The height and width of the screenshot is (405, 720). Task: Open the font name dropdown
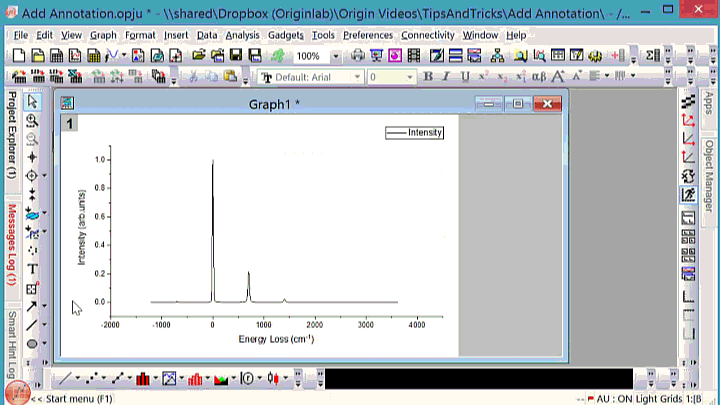[356, 77]
